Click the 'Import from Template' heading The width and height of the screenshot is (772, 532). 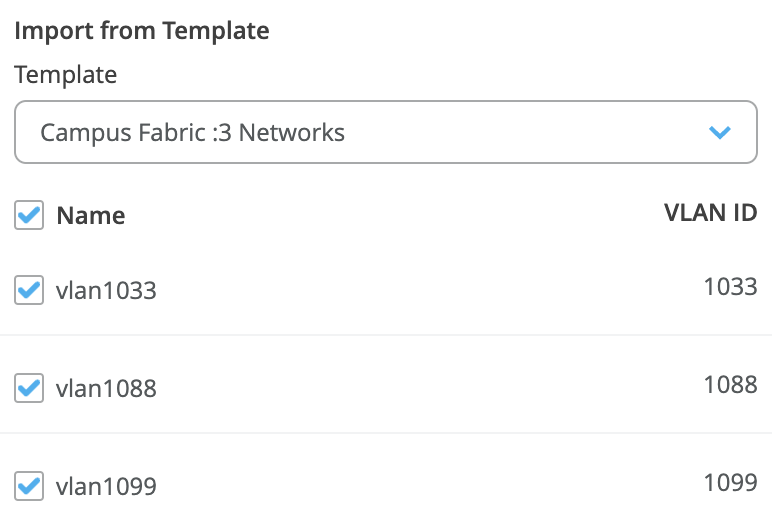(x=142, y=31)
